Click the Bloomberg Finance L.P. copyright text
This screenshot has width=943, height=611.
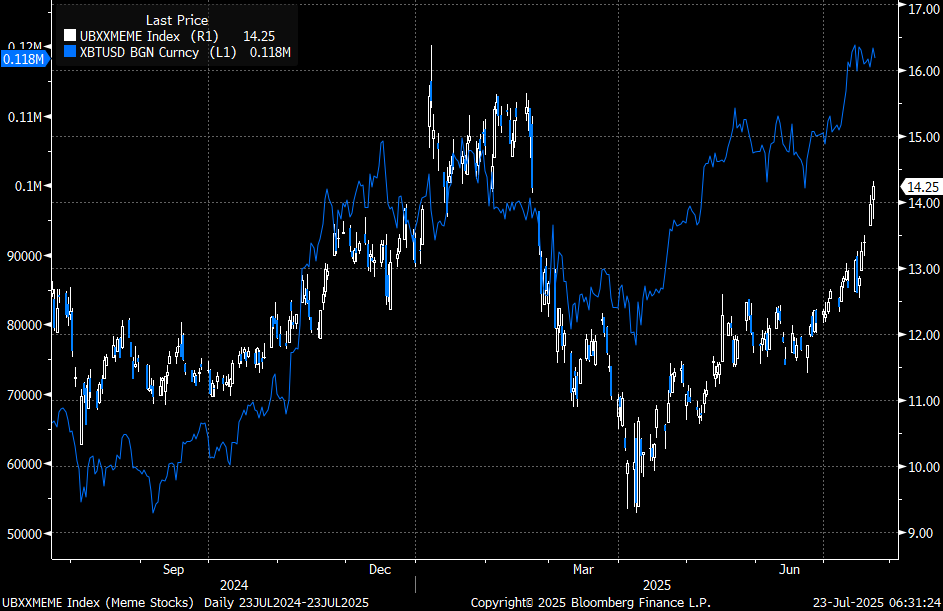(x=591, y=603)
